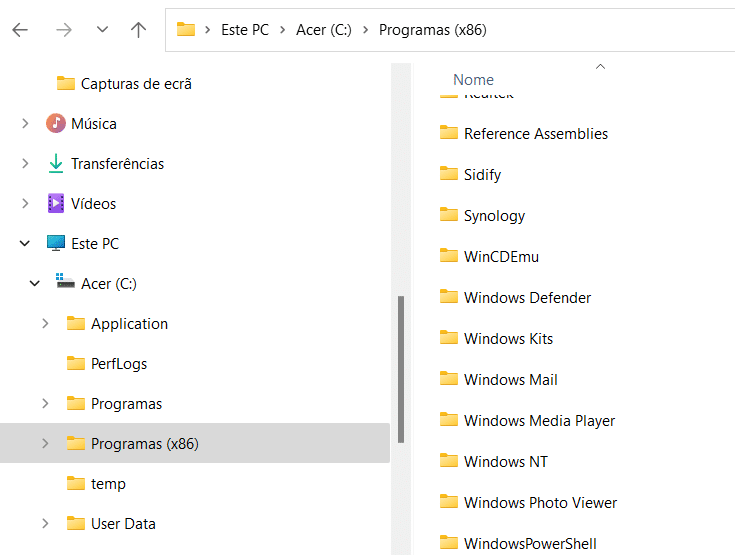
Task: Click the Reference Assemblies folder icon
Action: [449, 133]
